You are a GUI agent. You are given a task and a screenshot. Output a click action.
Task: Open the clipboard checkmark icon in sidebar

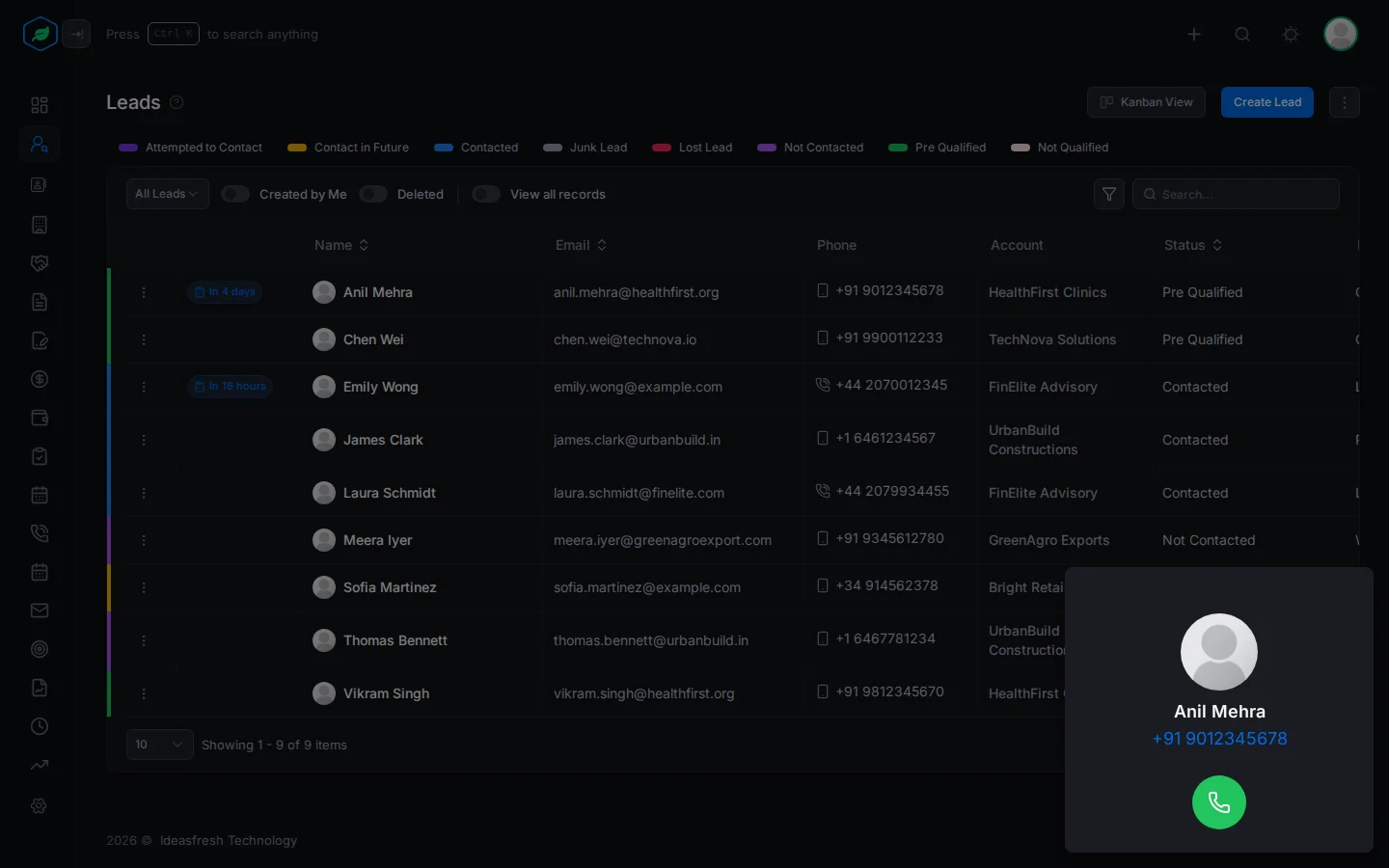tap(40, 456)
